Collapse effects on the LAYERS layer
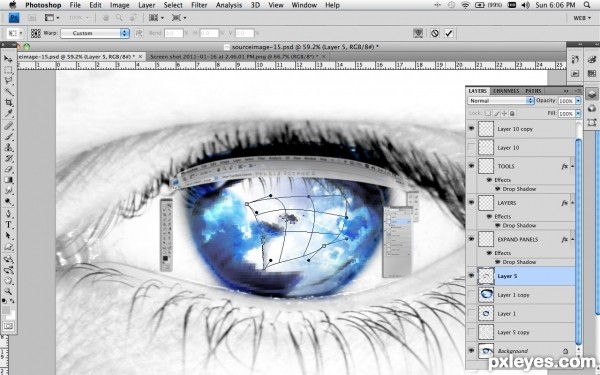The height and width of the screenshot is (375, 600). [572, 203]
